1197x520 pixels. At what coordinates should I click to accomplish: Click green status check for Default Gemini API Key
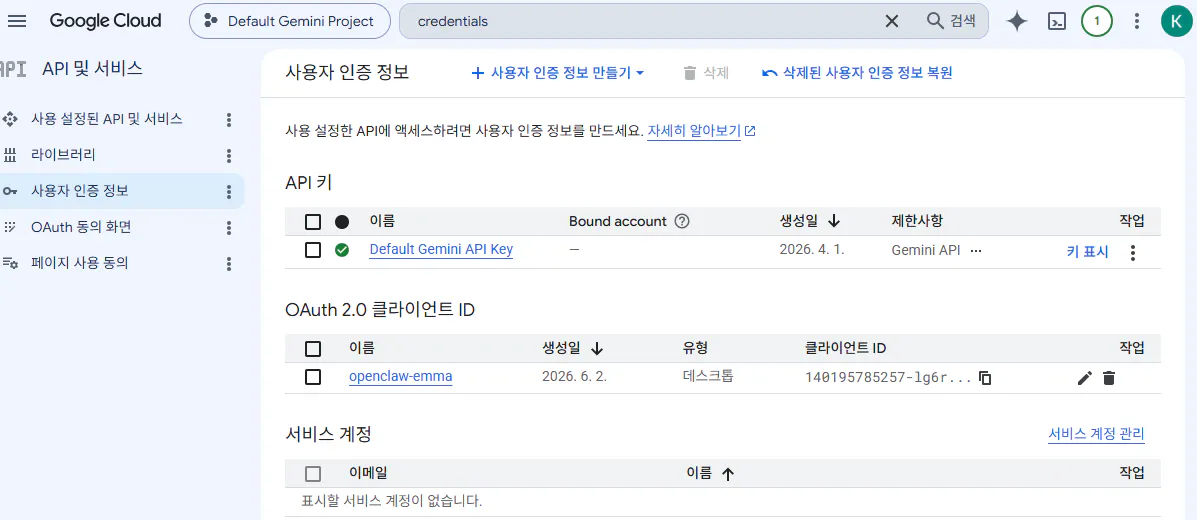[342, 250]
